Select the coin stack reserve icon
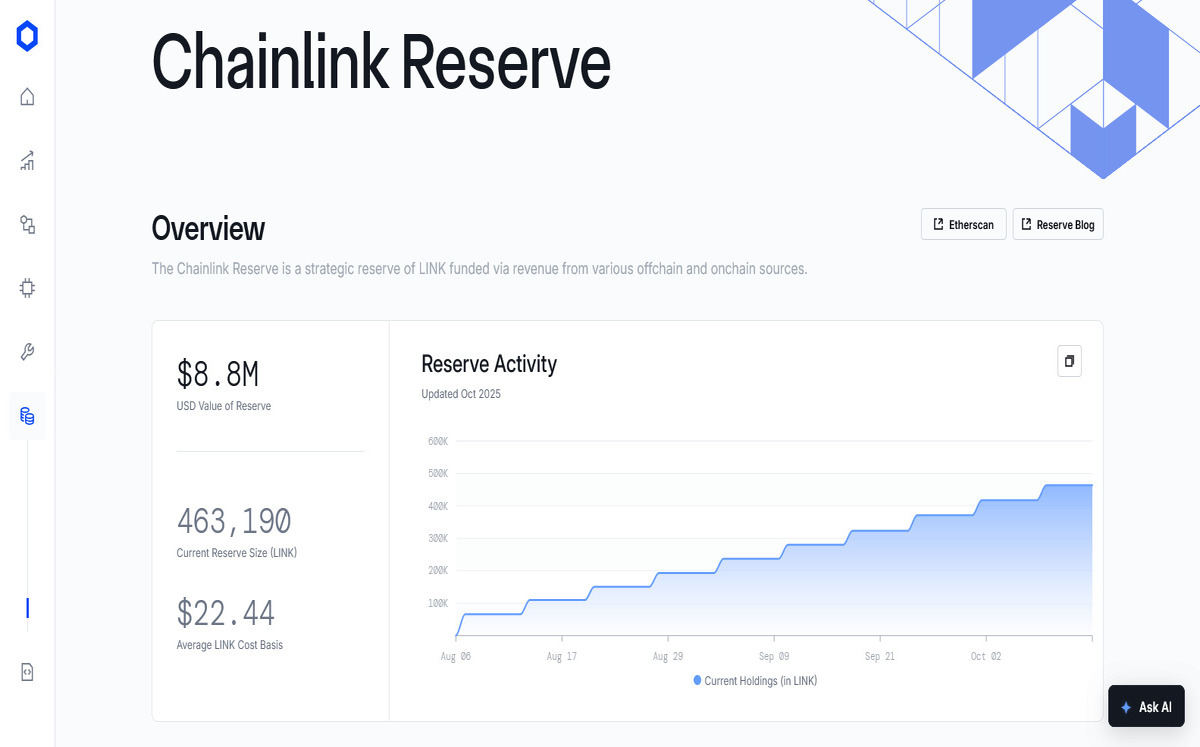The height and width of the screenshot is (747, 1200). click(x=27, y=416)
